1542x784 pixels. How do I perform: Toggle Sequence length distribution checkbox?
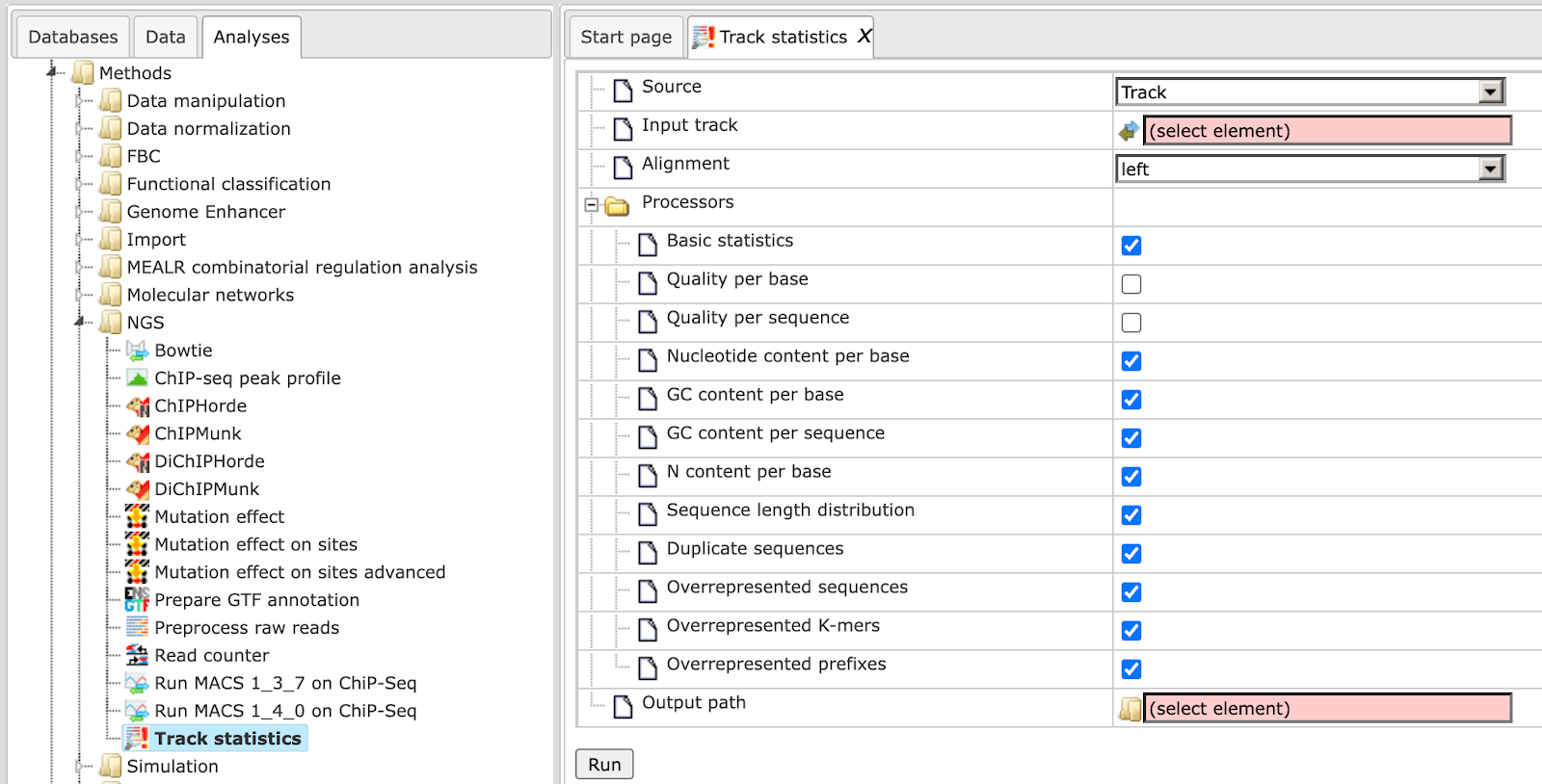1131,515
